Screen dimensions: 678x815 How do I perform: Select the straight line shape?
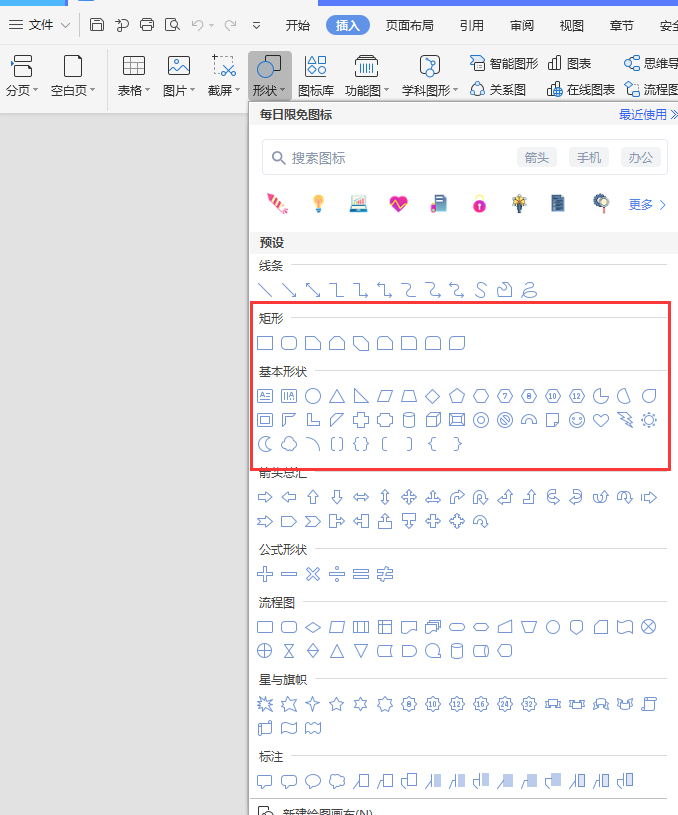point(265,290)
